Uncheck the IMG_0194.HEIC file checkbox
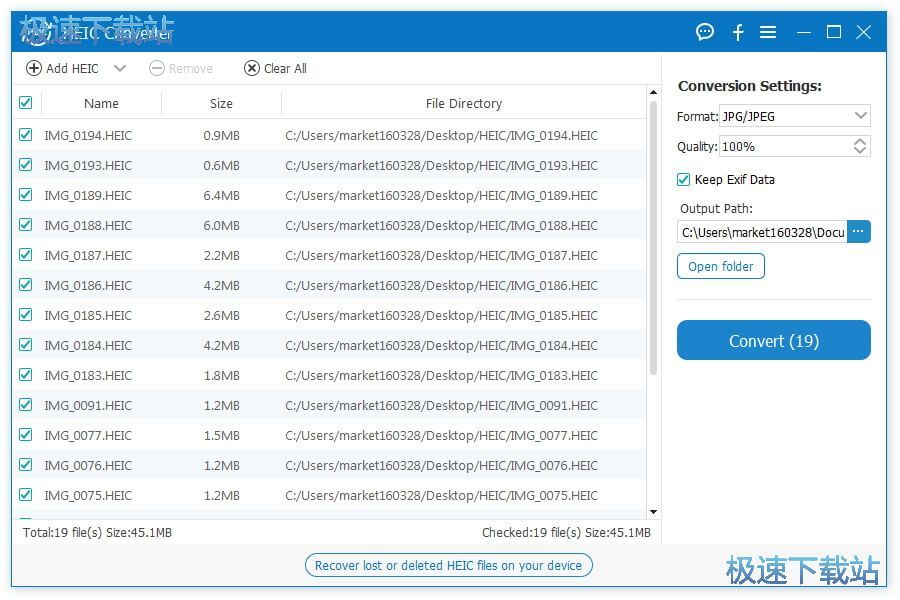This screenshot has height=600, width=900. point(26,135)
